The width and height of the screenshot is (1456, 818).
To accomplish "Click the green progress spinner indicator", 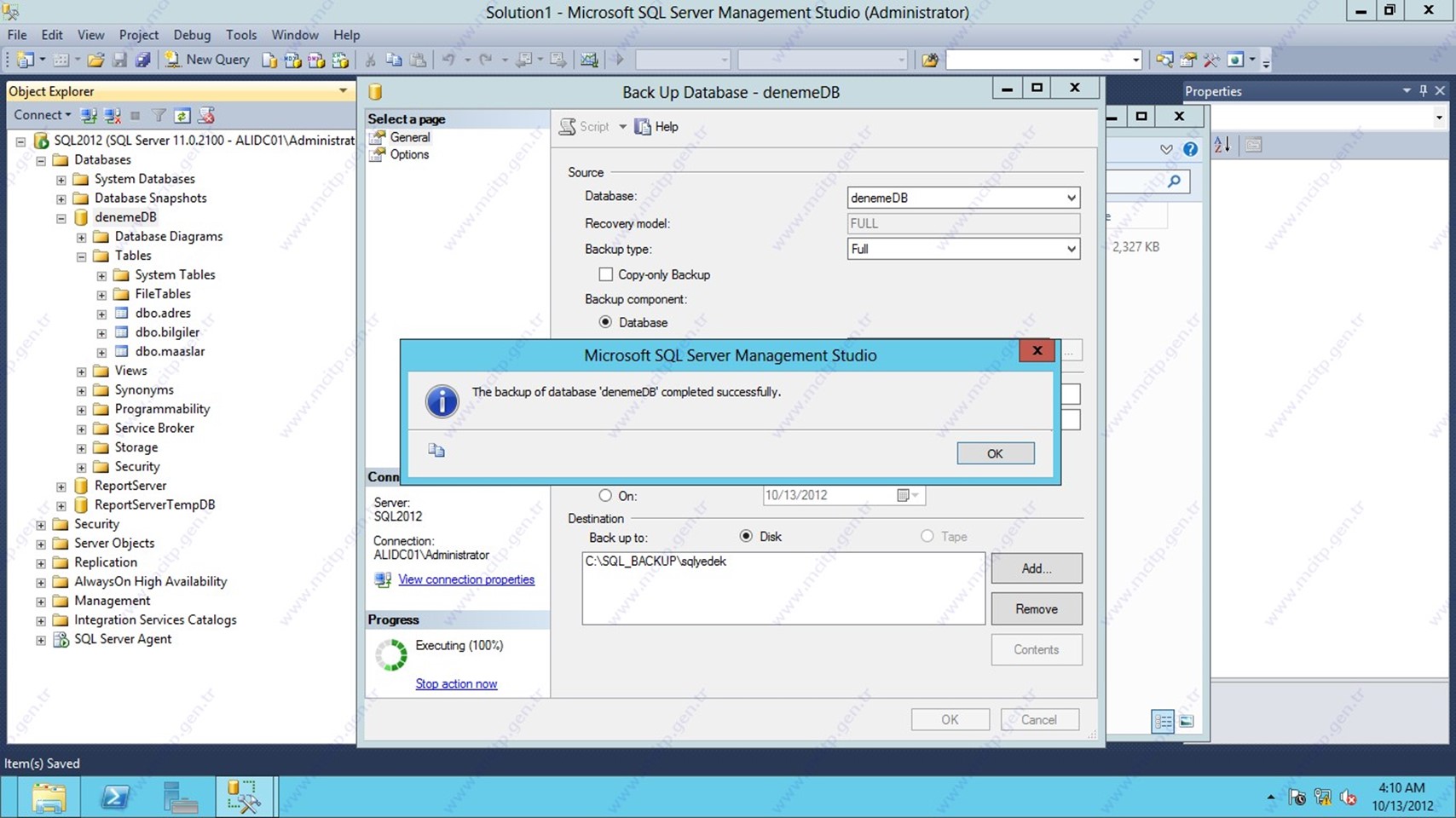I will [x=391, y=655].
